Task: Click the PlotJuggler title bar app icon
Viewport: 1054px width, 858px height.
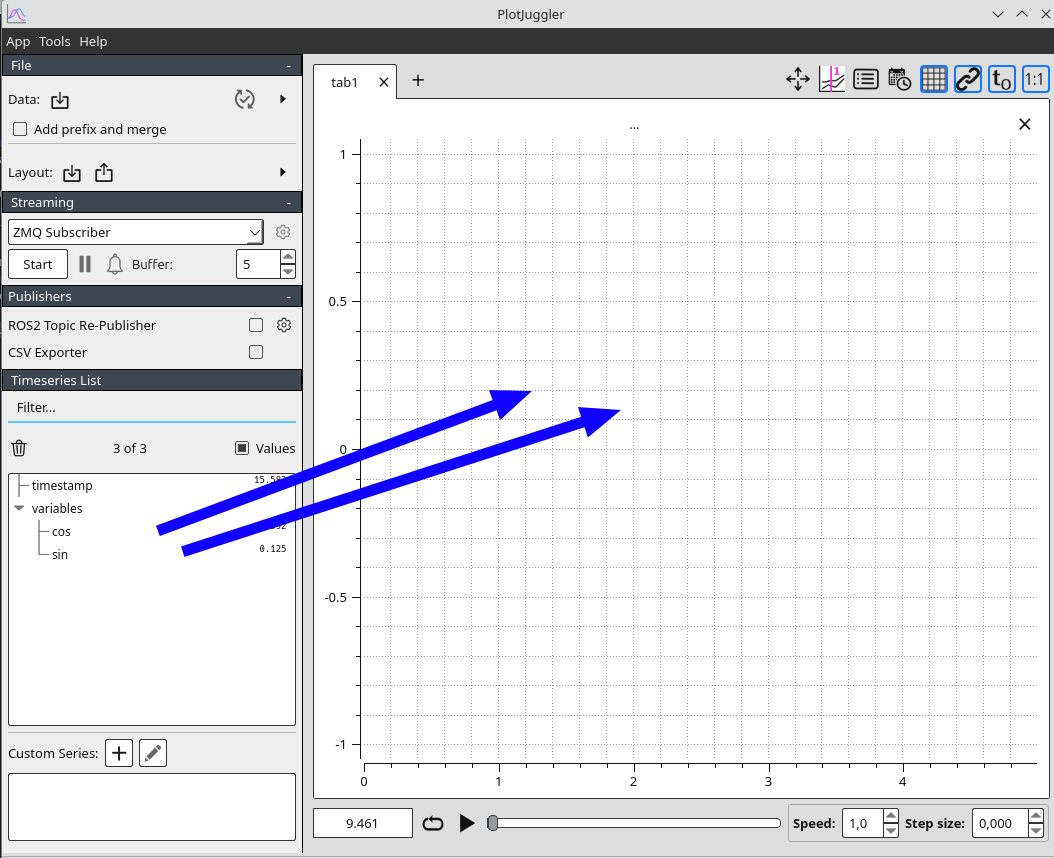Action: (16, 14)
